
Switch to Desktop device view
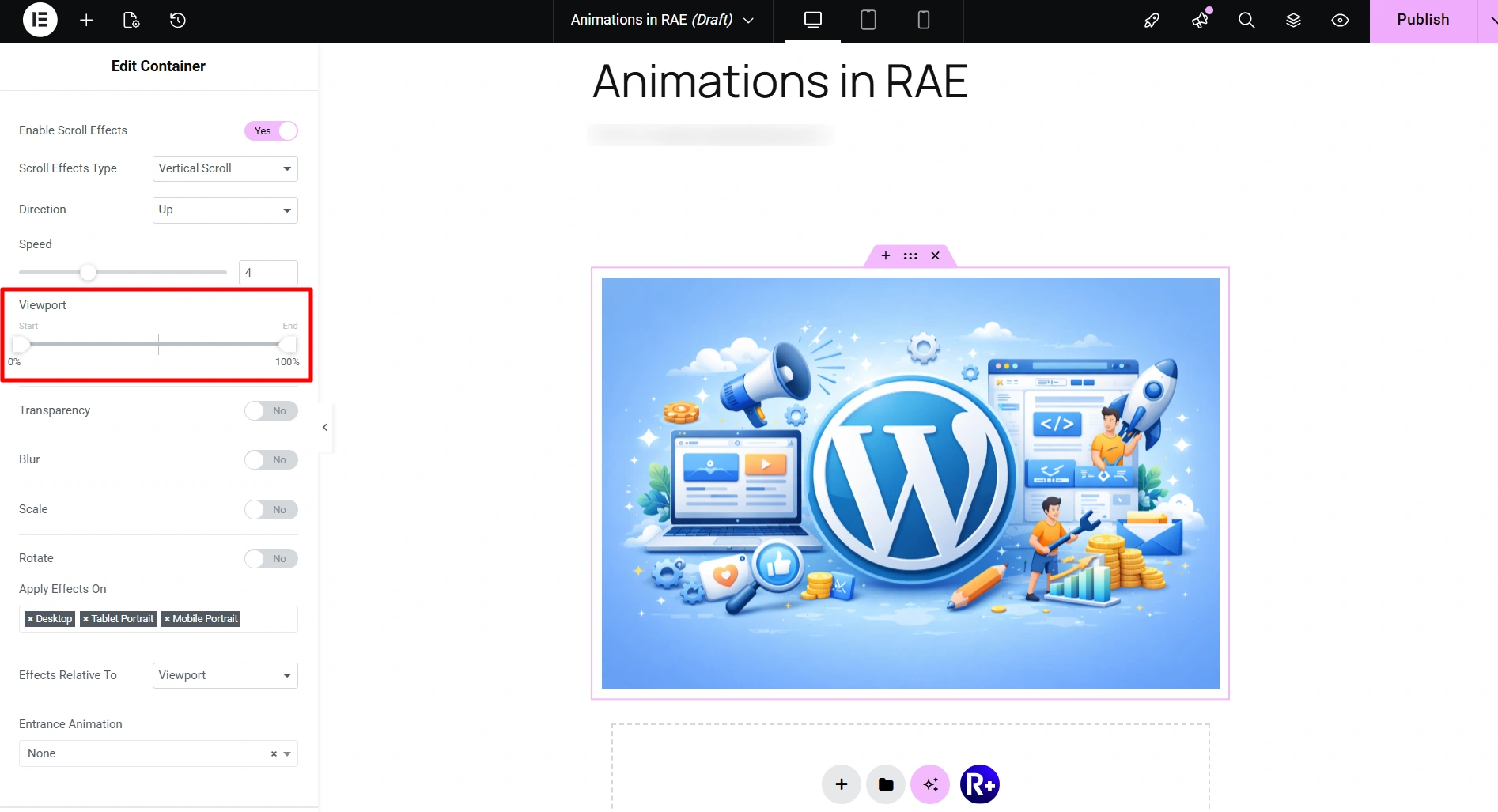(x=812, y=20)
